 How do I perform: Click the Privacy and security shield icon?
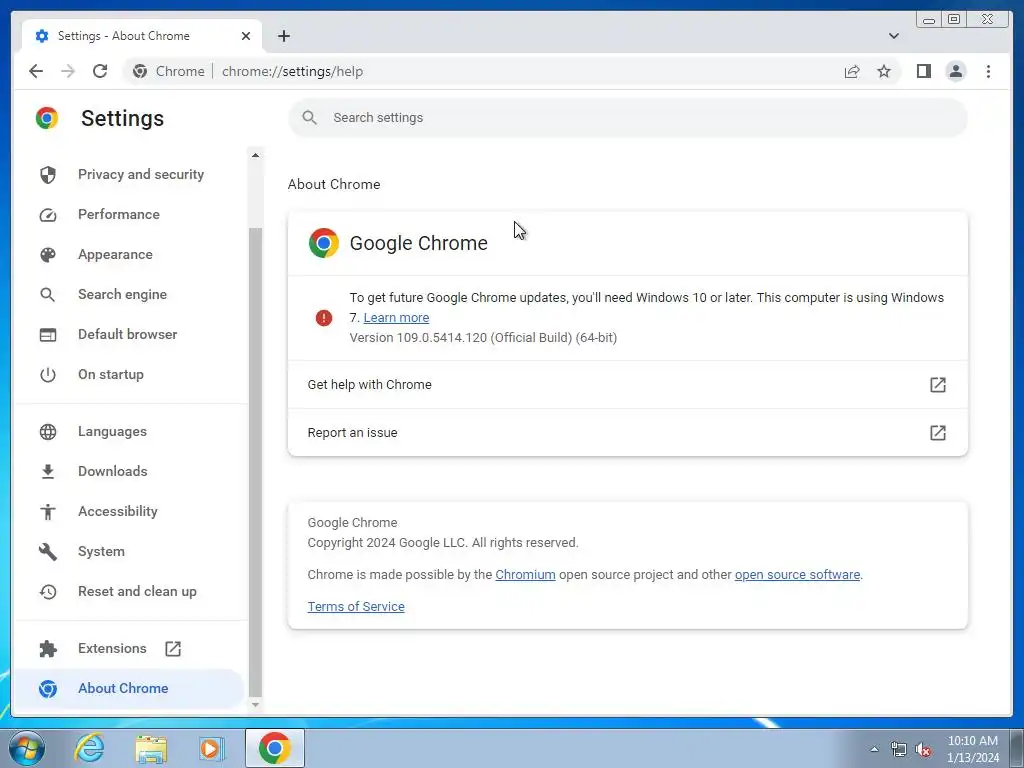(48, 174)
